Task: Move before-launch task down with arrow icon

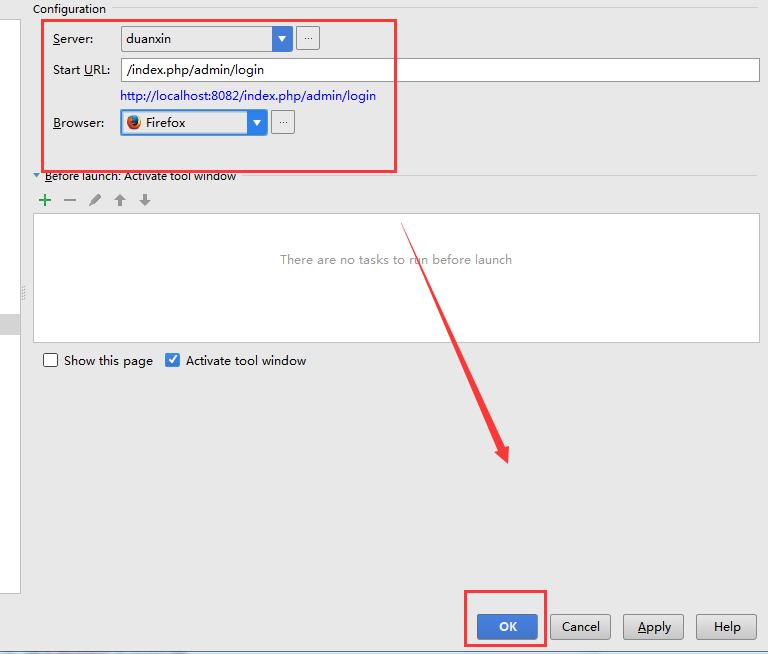Action: coord(145,200)
